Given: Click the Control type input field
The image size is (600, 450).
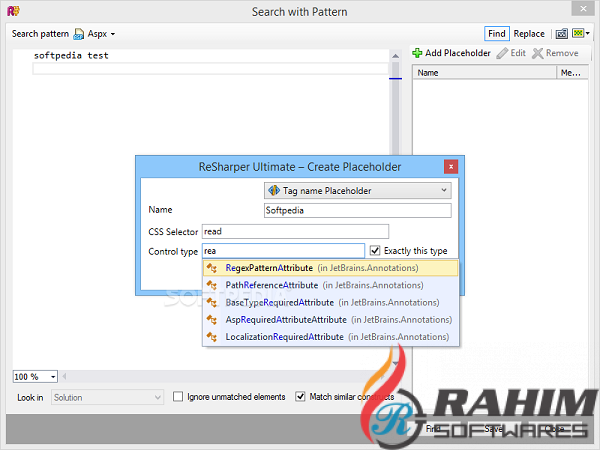Looking at the screenshot, I should [283, 251].
